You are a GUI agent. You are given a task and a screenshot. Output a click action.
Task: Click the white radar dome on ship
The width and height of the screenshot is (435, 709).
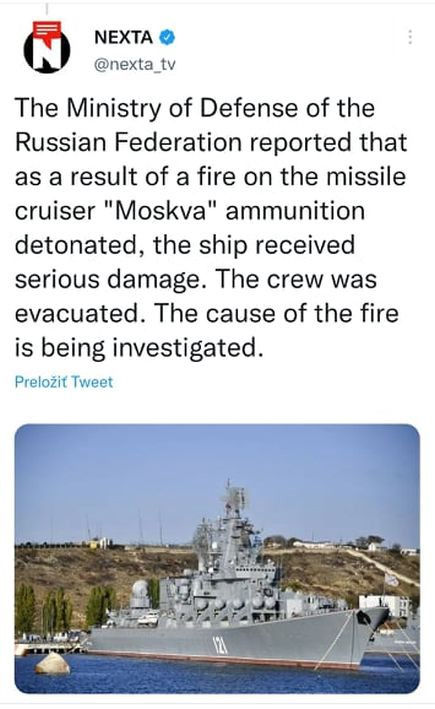pos(140,590)
